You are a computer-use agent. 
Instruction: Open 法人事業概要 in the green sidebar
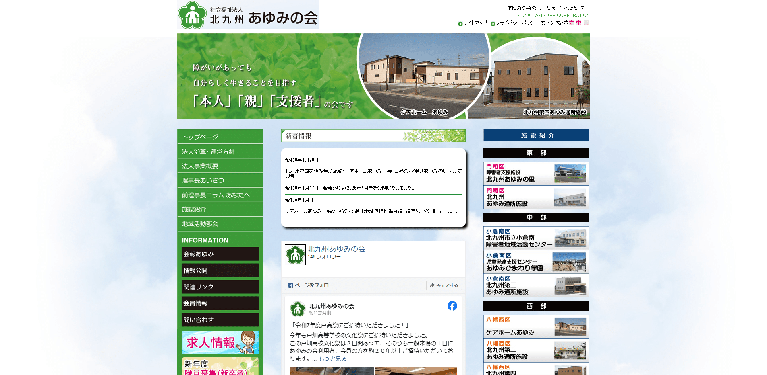pos(220,166)
